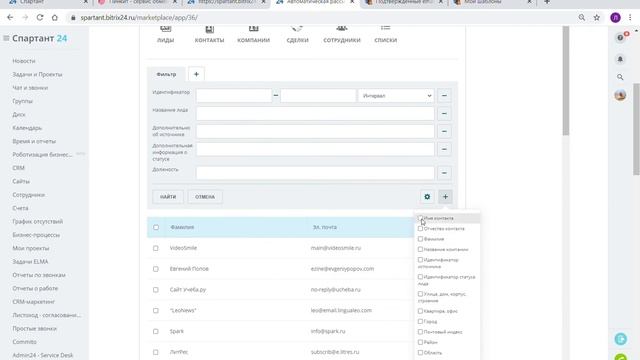The image size is (640, 360).
Task: Open the Бизнес-процессы left menu item
Action: 36,235
